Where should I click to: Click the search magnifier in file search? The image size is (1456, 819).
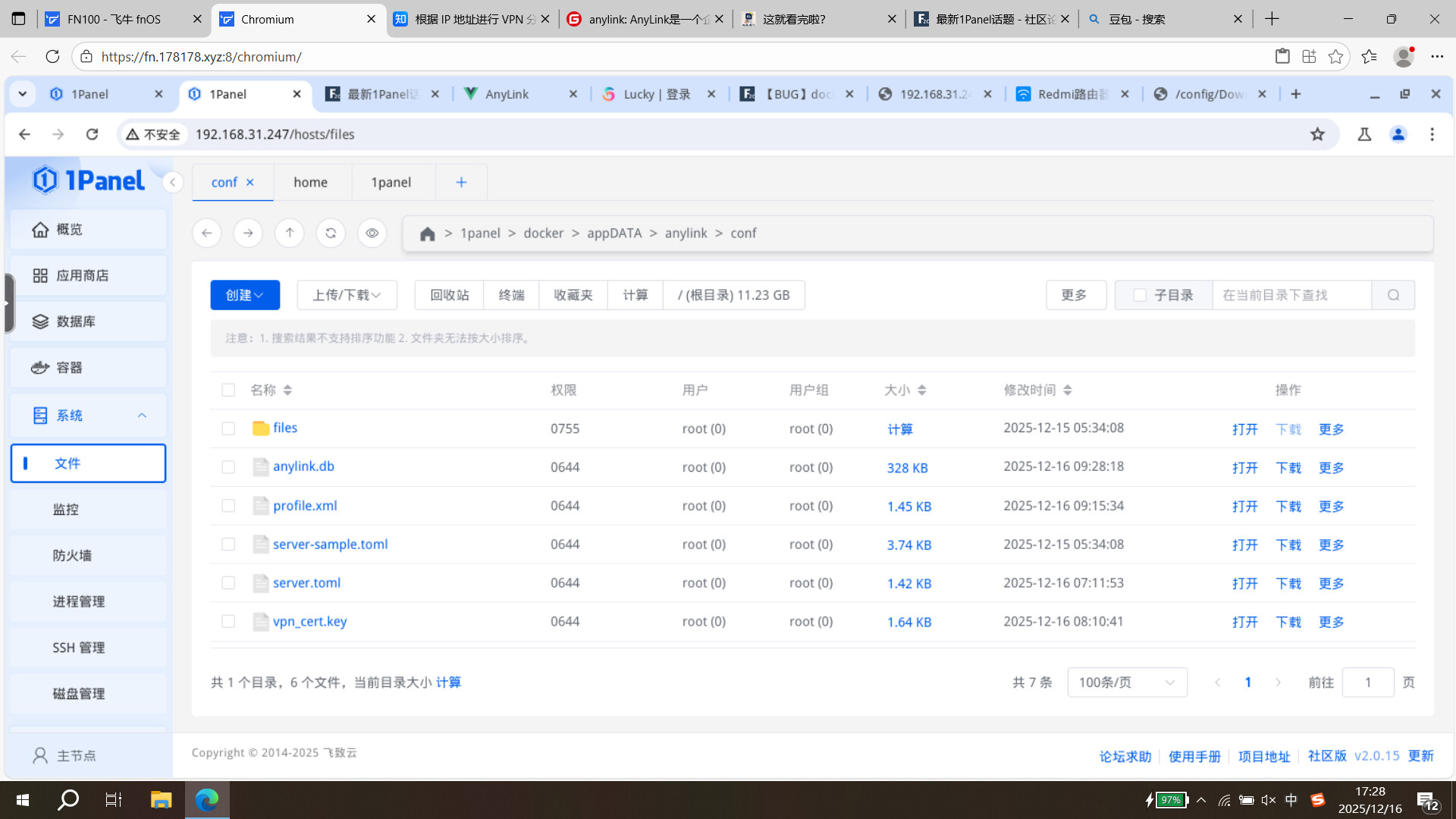[x=1393, y=295]
